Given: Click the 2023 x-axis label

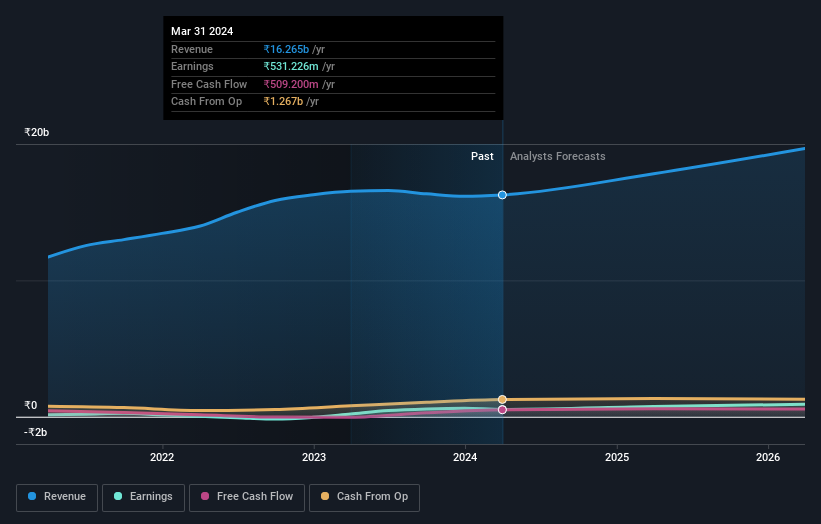Looking at the screenshot, I should click(x=314, y=457).
